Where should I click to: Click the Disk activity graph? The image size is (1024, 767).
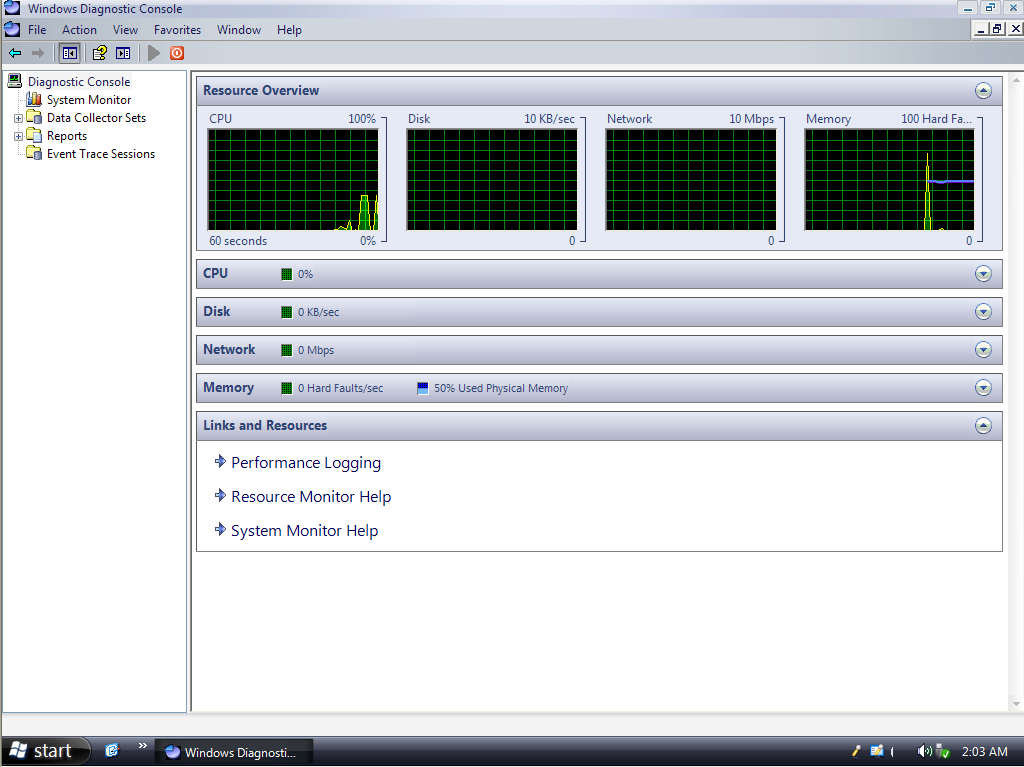click(x=492, y=180)
